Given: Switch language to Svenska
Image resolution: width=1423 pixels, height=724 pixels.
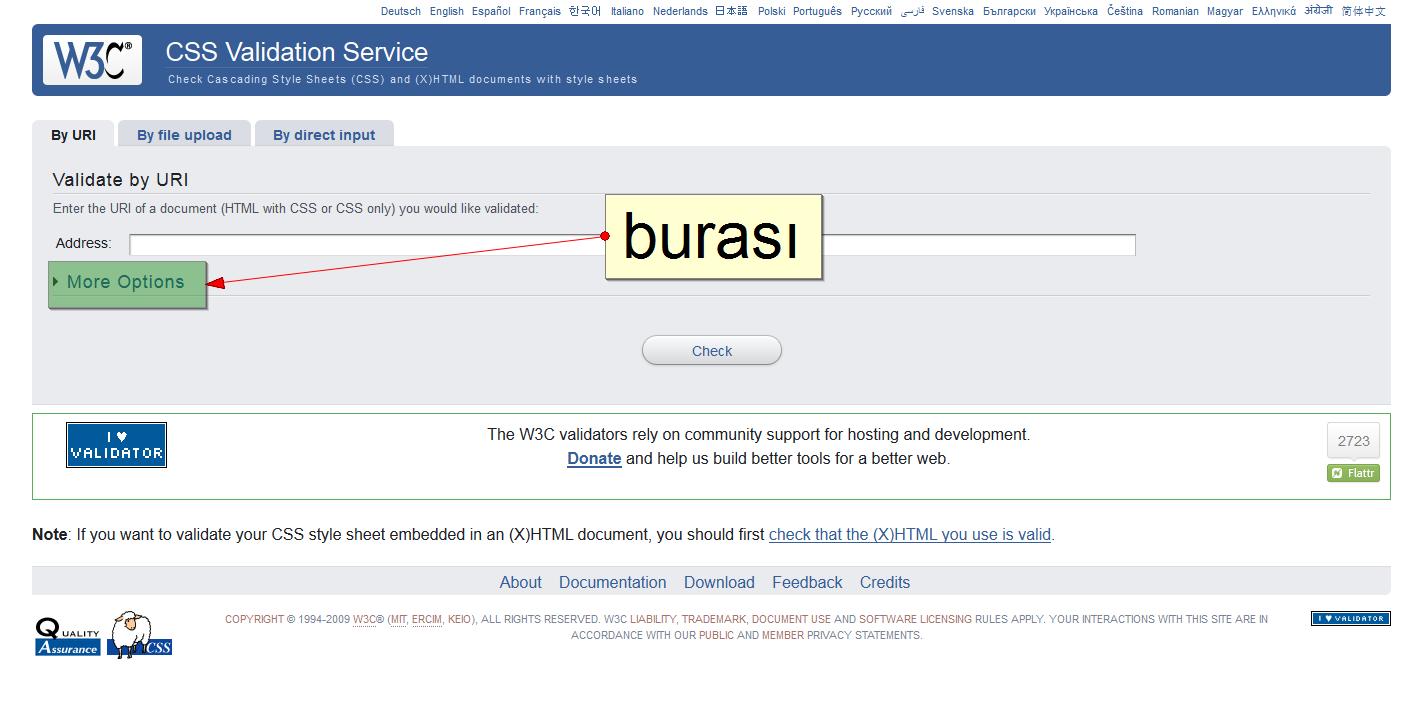Looking at the screenshot, I should click(x=953, y=12).
